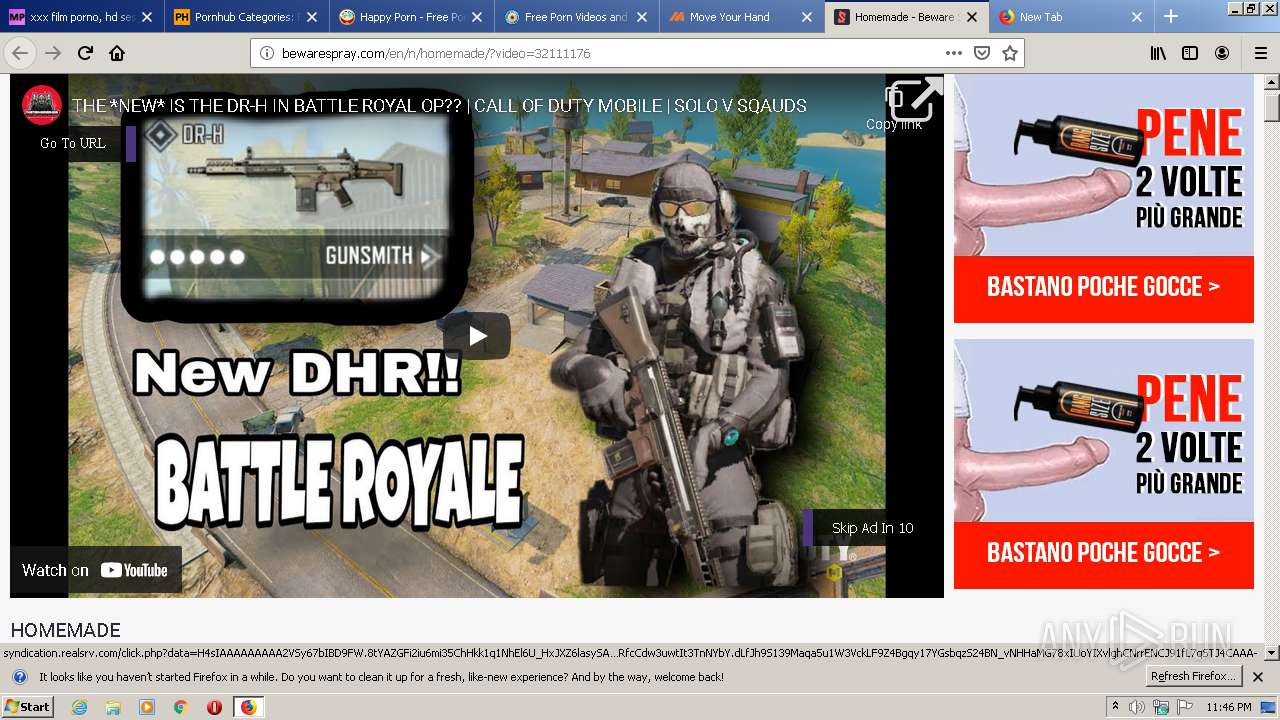Open the upper PENE 2 VOLTE ad image

(x=1103, y=166)
